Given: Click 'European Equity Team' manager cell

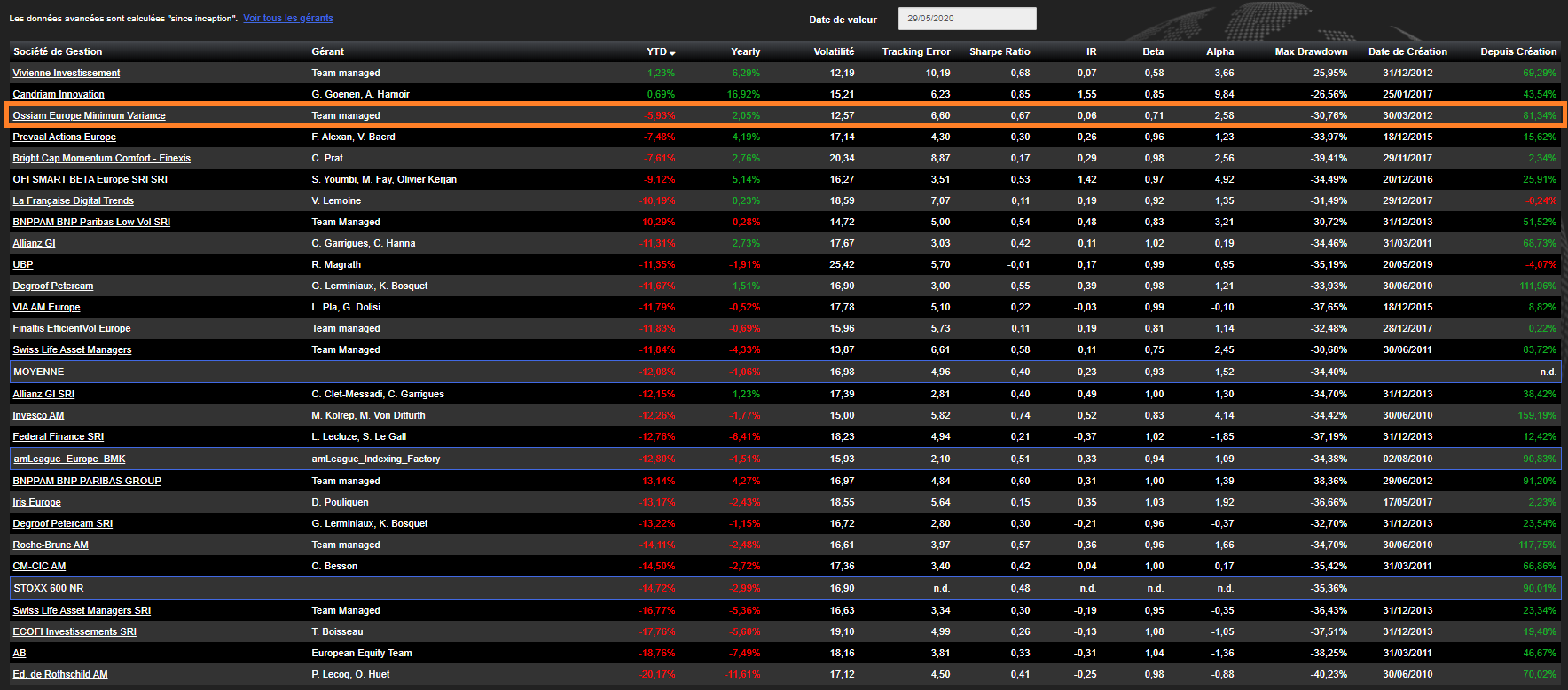Looking at the screenshot, I should click(x=362, y=653).
